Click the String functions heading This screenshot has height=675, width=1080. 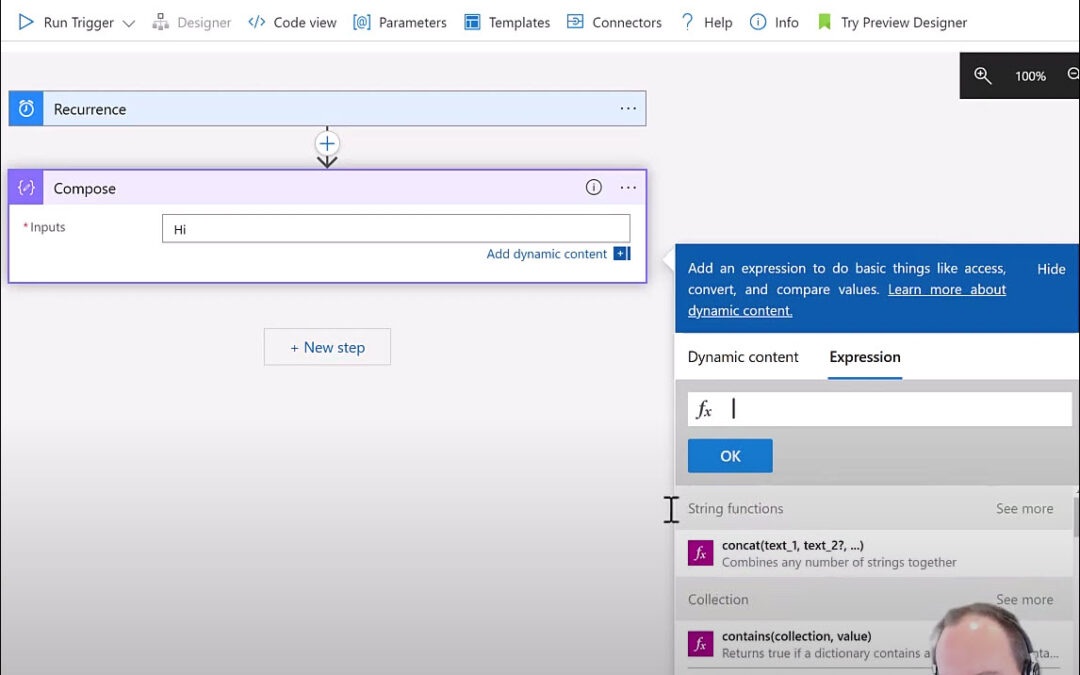click(x=736, y=508)
